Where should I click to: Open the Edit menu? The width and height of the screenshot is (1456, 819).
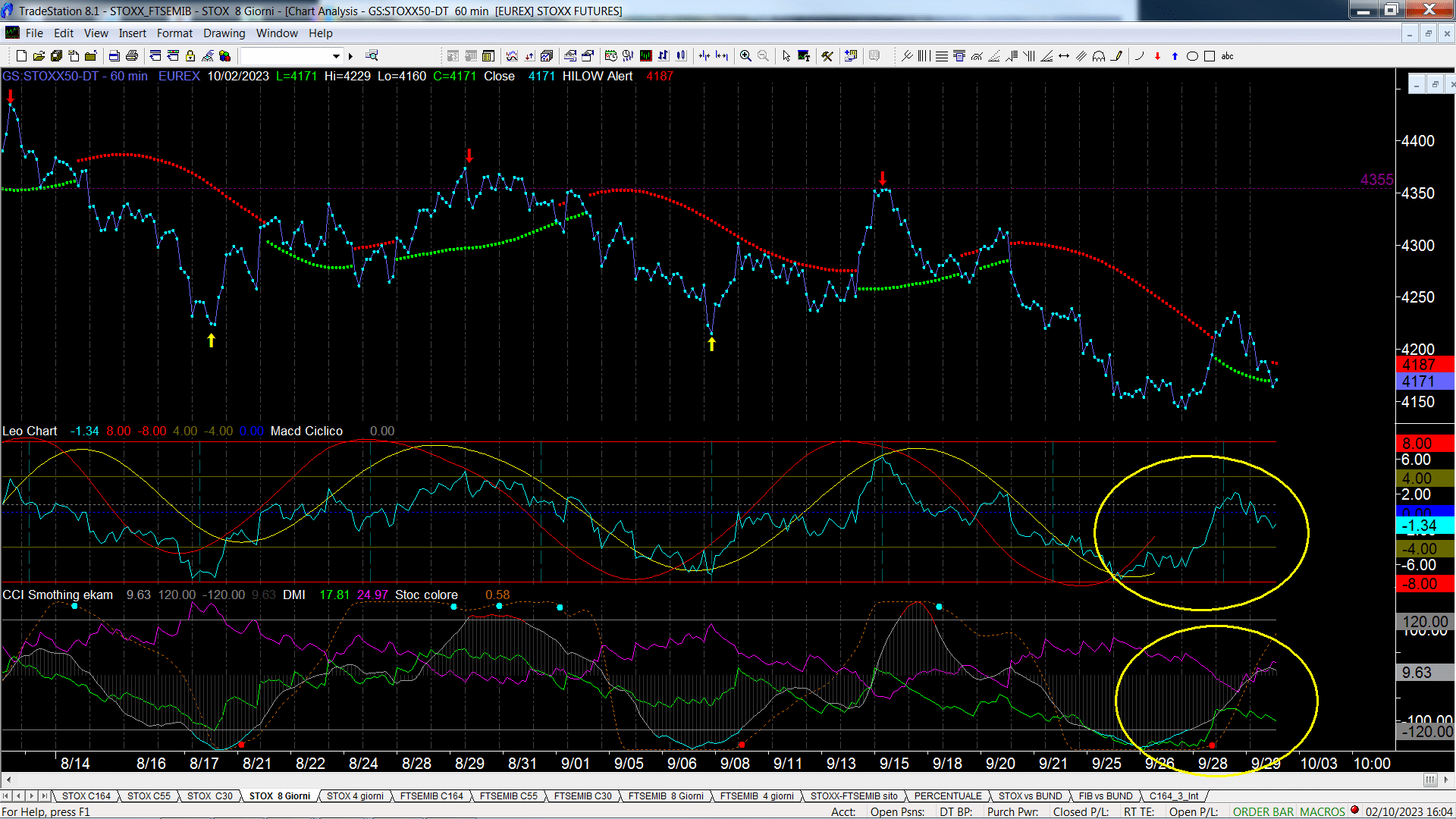(64, 33)
